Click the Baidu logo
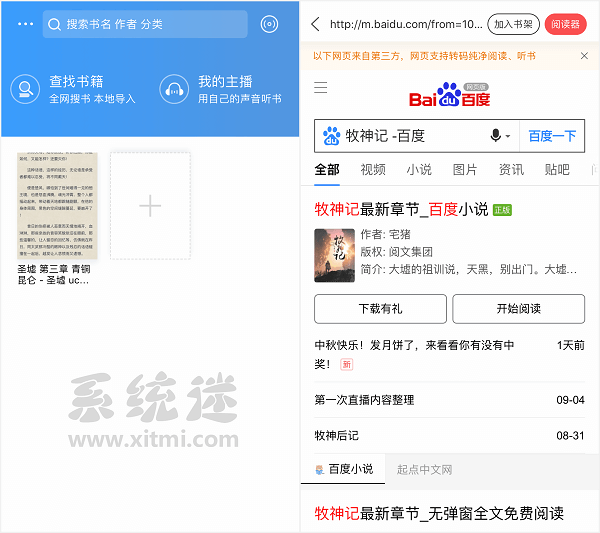 (450, 94)
